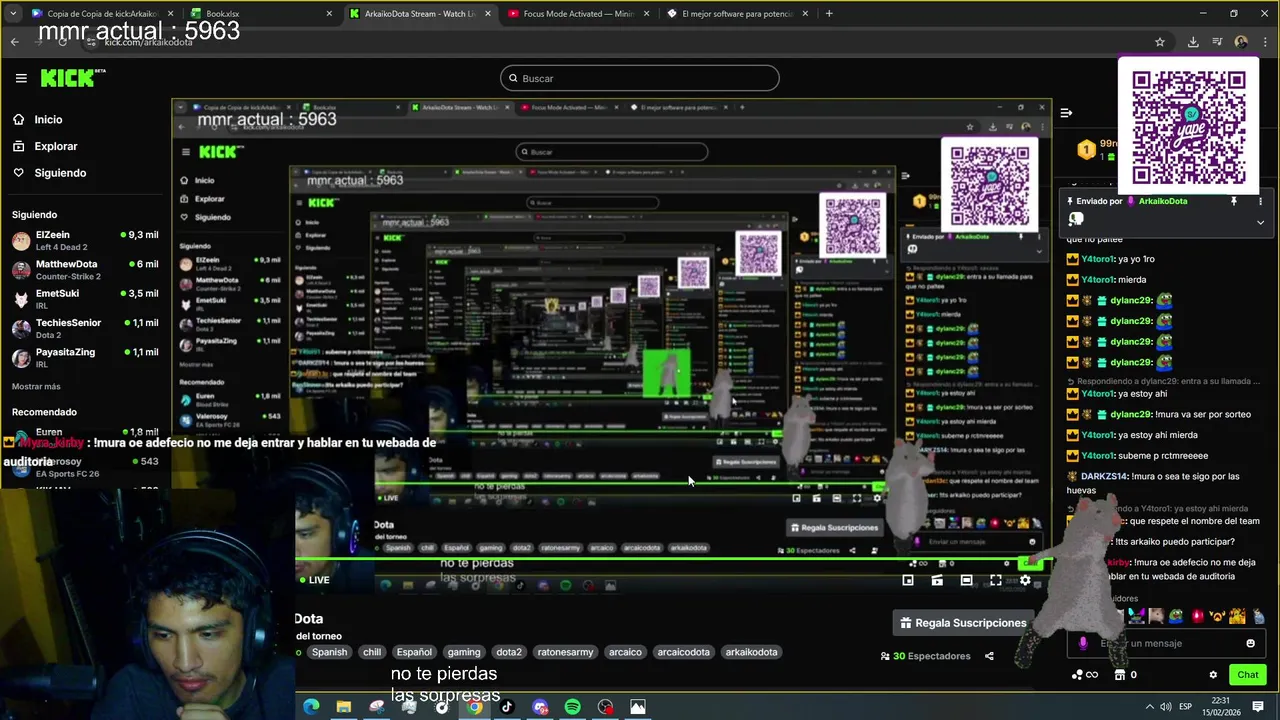This screenshot has width=1280, height=720.
Task: Open a new browser tab
Action: pyautogui.click(x=829, y=14)
